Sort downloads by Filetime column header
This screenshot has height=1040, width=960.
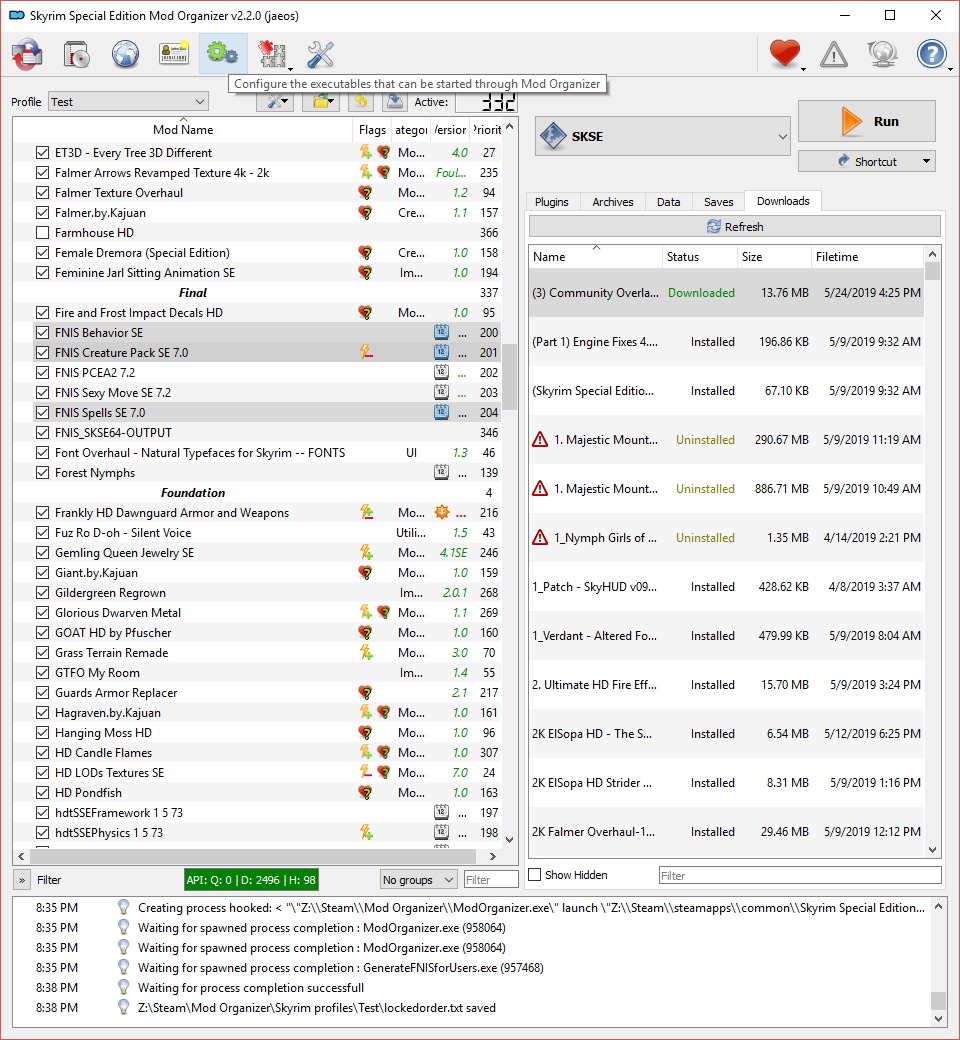tap(867, 257)
